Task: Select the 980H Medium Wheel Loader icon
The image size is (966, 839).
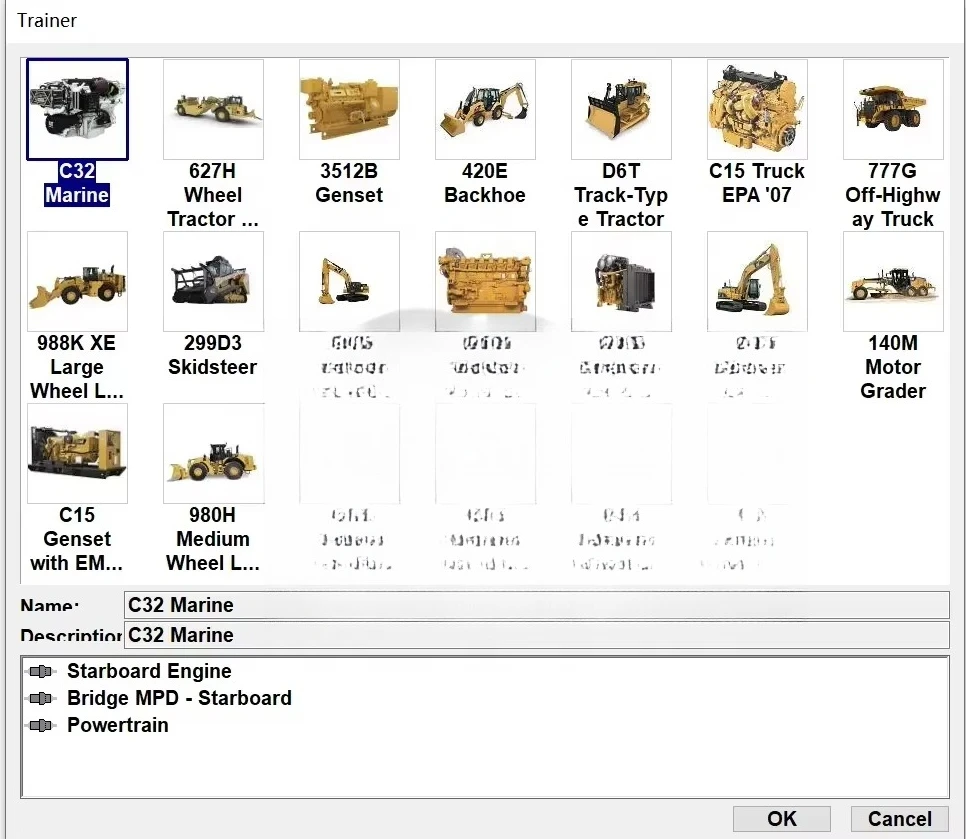Action: (x=213, y=453)
